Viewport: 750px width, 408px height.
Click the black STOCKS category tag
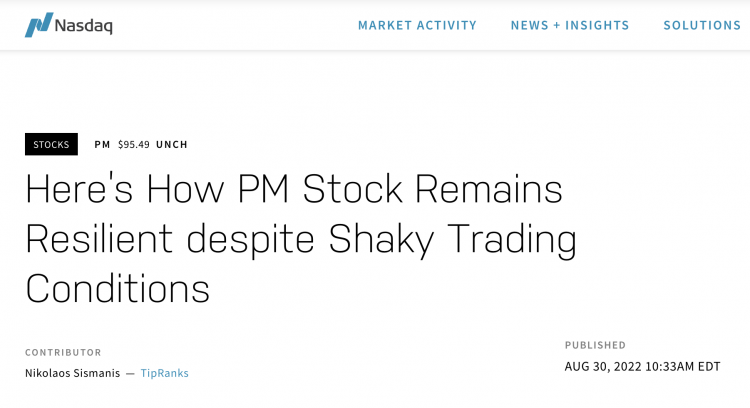coord(51,144)
